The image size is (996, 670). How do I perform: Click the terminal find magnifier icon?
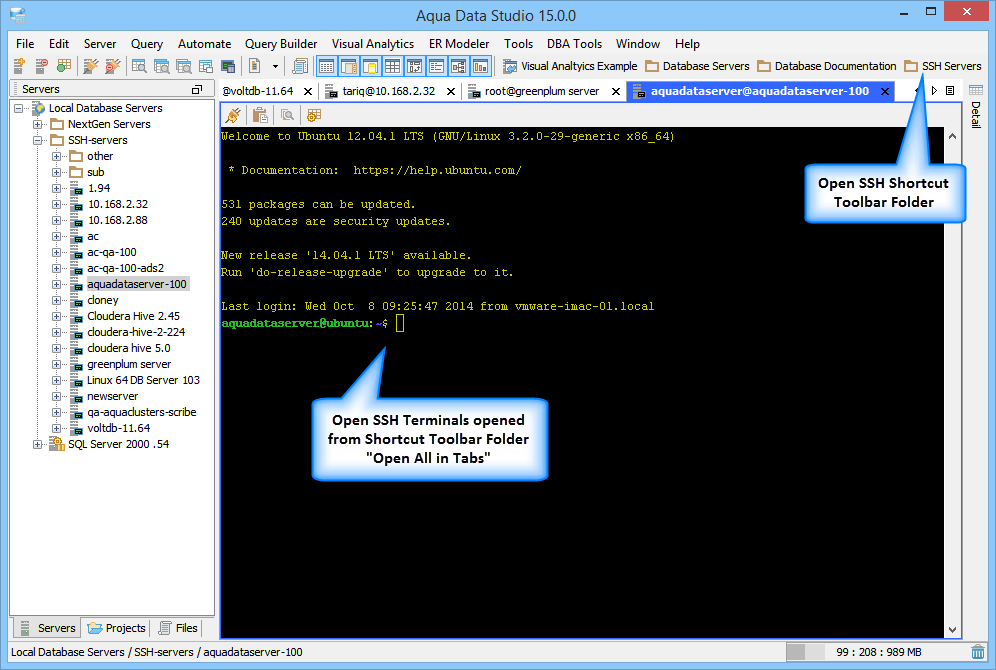(287, 115)
